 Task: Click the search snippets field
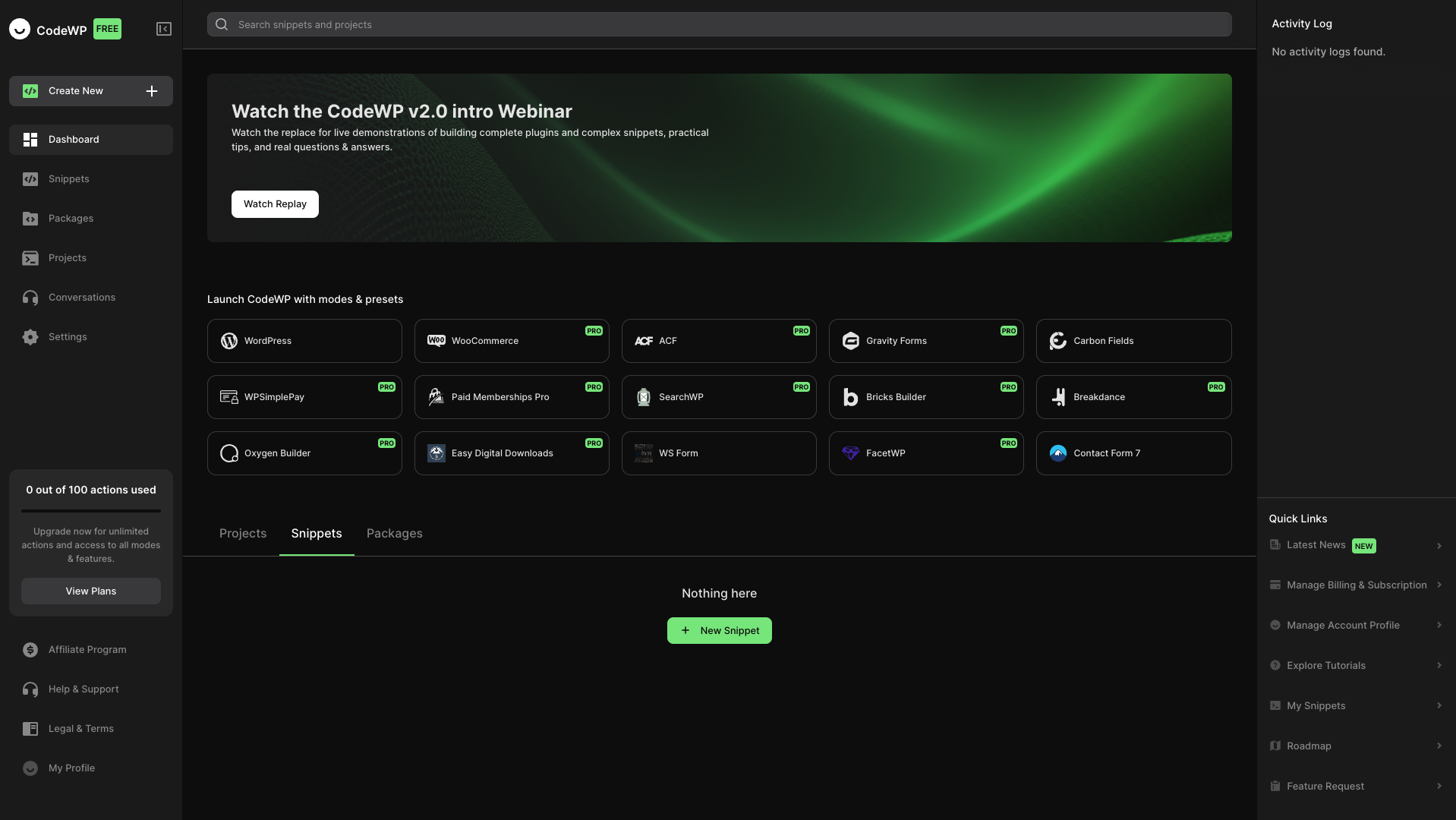coord(718,24)
